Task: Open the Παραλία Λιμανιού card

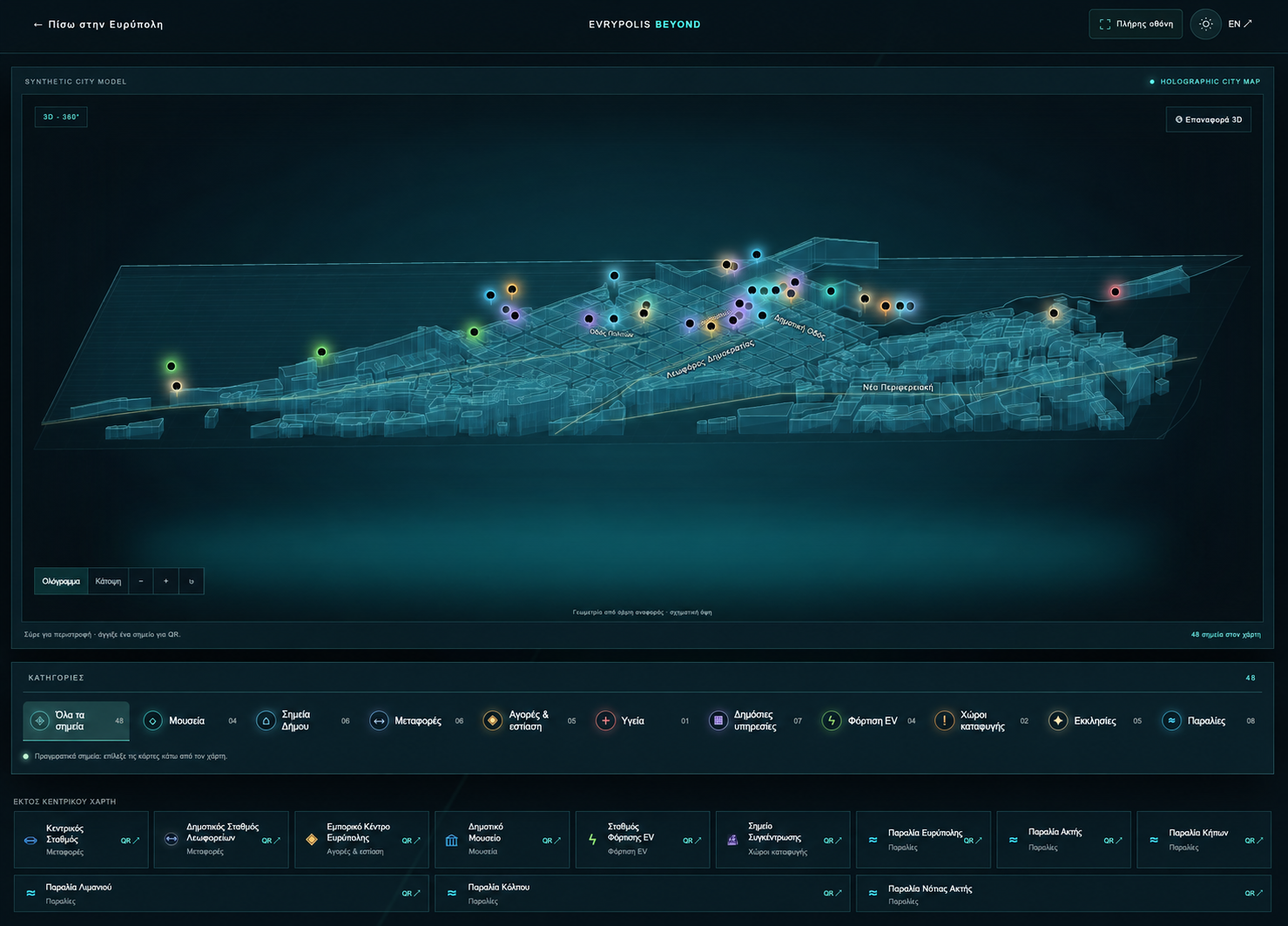Action: pyautogui.click(x=221, y=894)
